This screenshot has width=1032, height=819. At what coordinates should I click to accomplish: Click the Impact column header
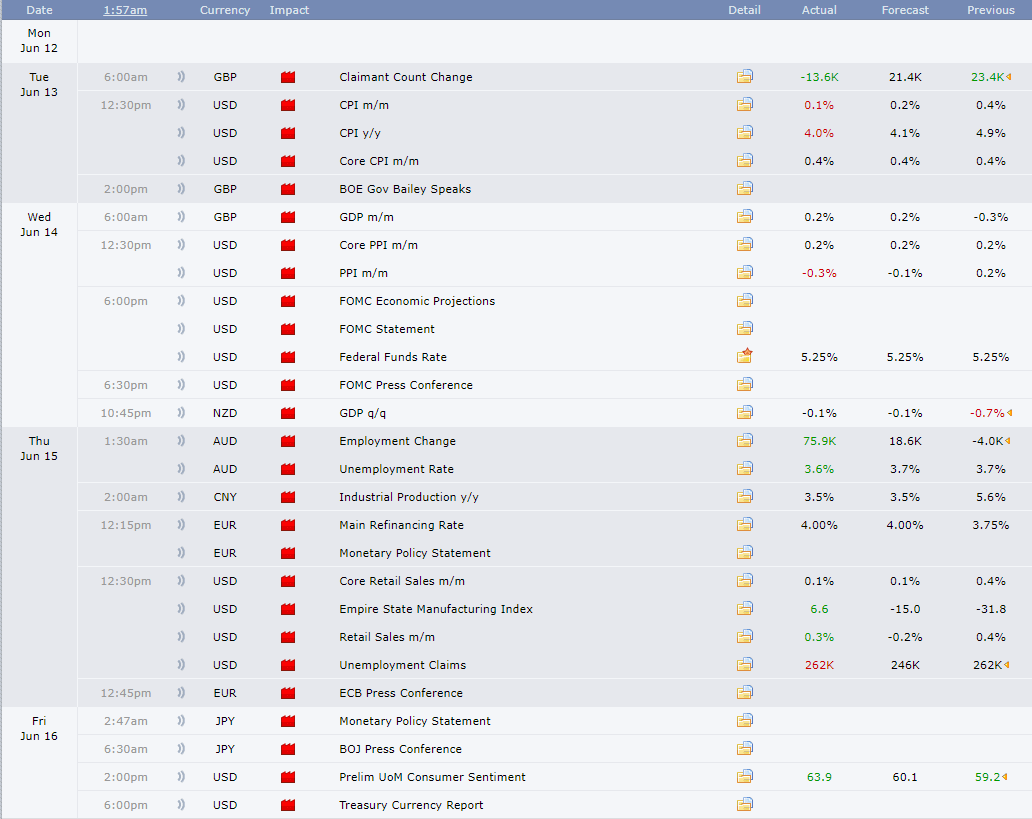click(289, 10)
